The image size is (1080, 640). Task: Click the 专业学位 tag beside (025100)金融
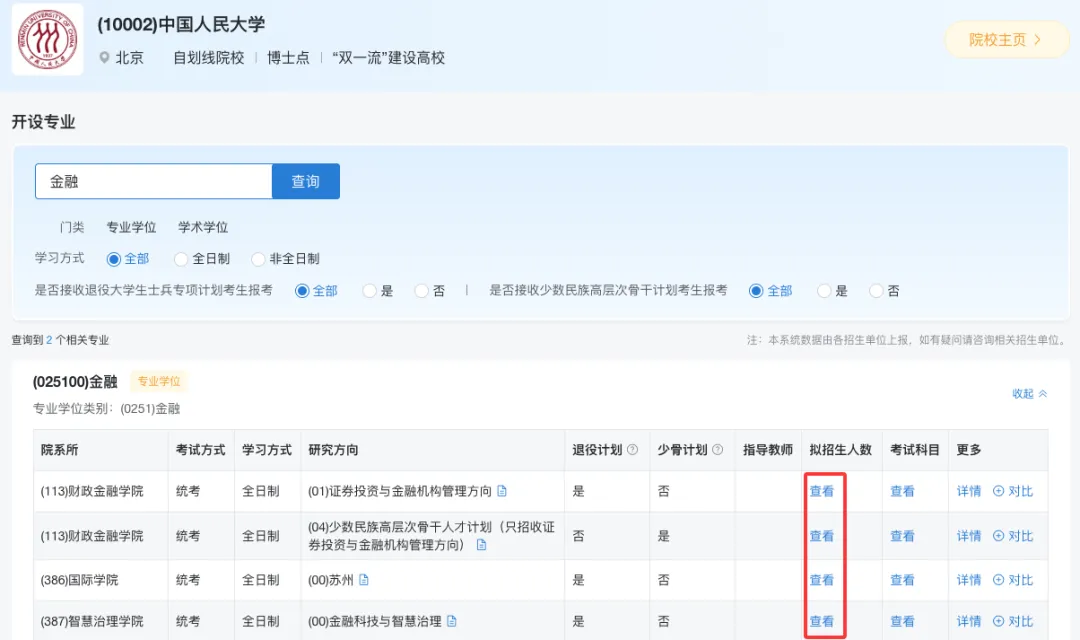click(159, 382)
